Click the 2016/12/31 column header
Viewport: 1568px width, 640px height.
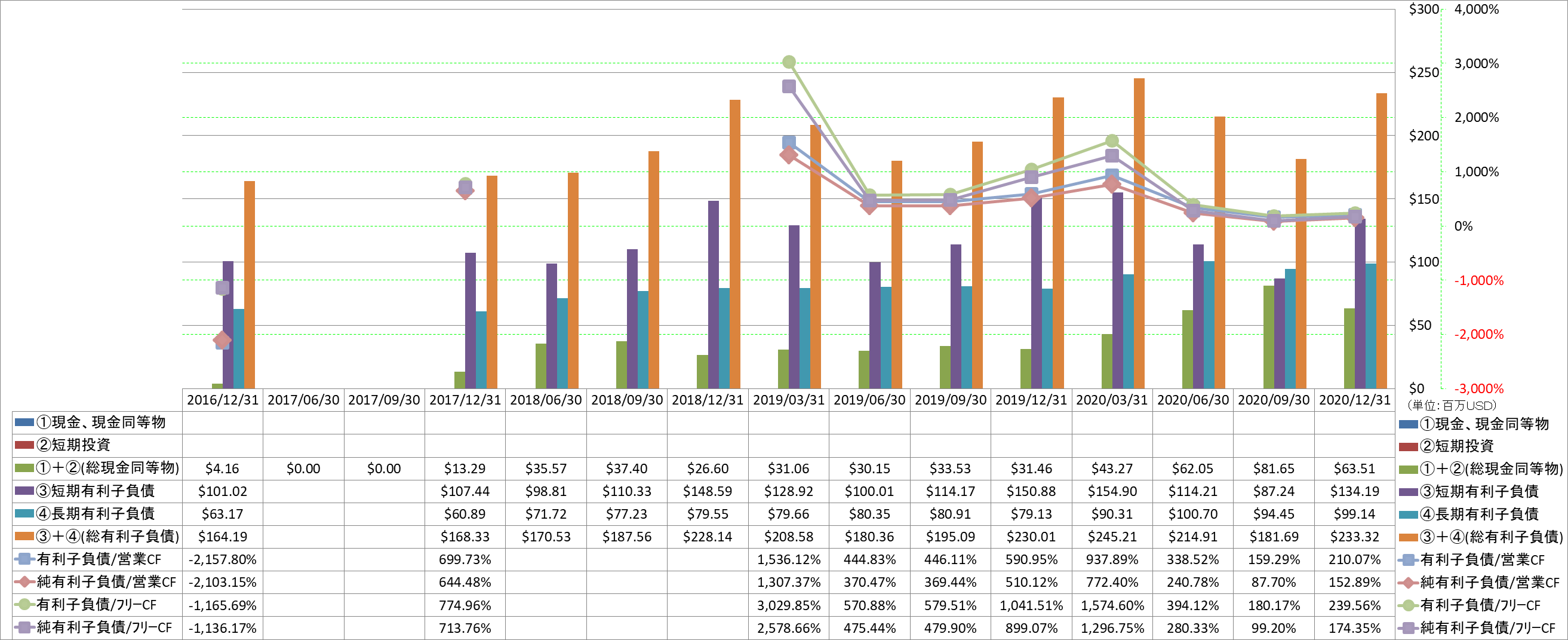[x=222, y=400]
